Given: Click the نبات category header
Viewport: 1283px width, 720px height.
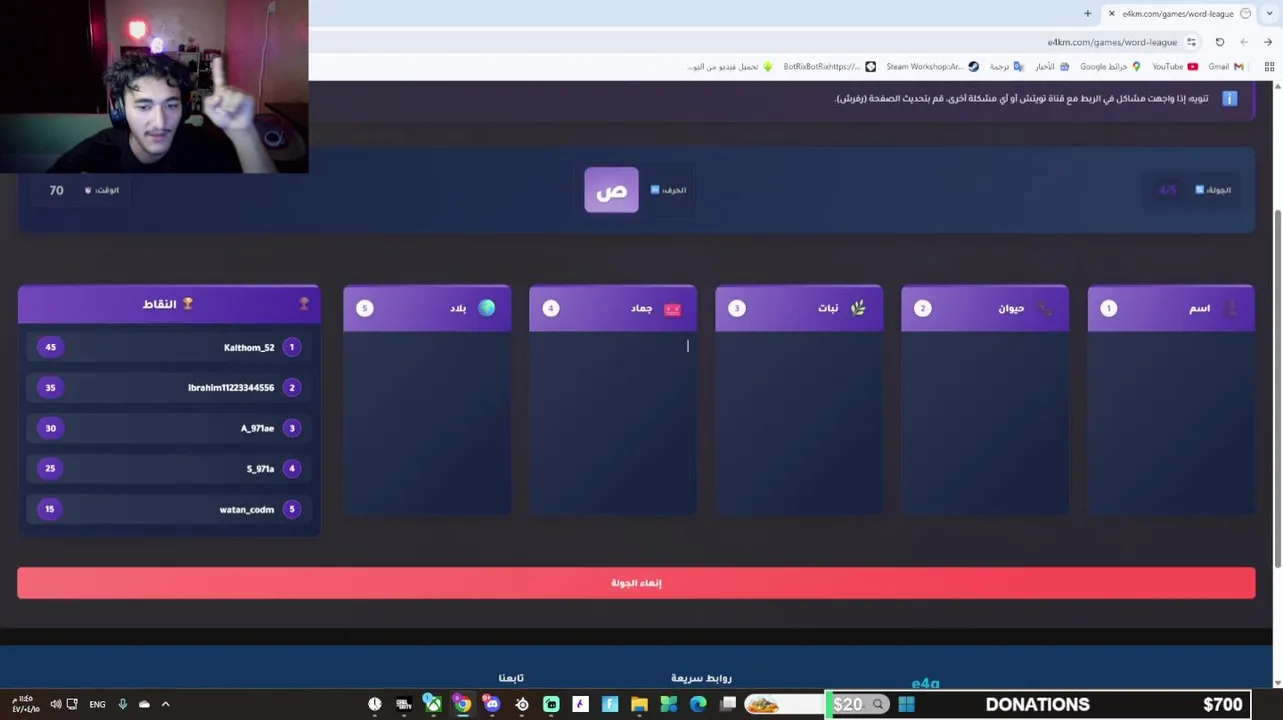Looking at the screenshot, I should click(x=798, y=308).
